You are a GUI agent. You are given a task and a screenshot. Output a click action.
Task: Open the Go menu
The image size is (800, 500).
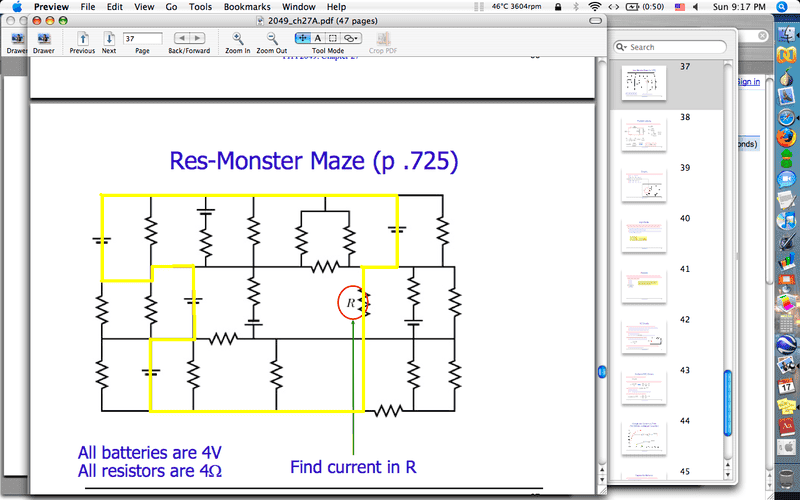tap(171, 7)
